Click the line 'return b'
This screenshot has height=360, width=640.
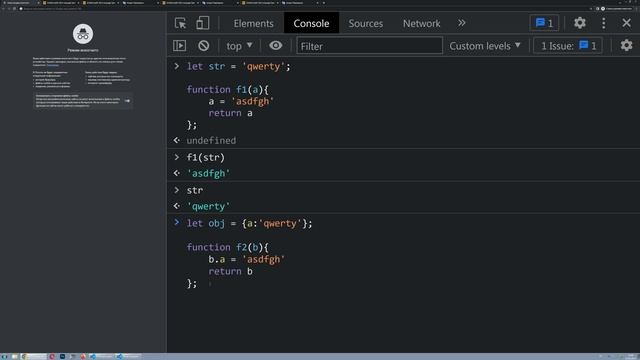click(230, 271)
